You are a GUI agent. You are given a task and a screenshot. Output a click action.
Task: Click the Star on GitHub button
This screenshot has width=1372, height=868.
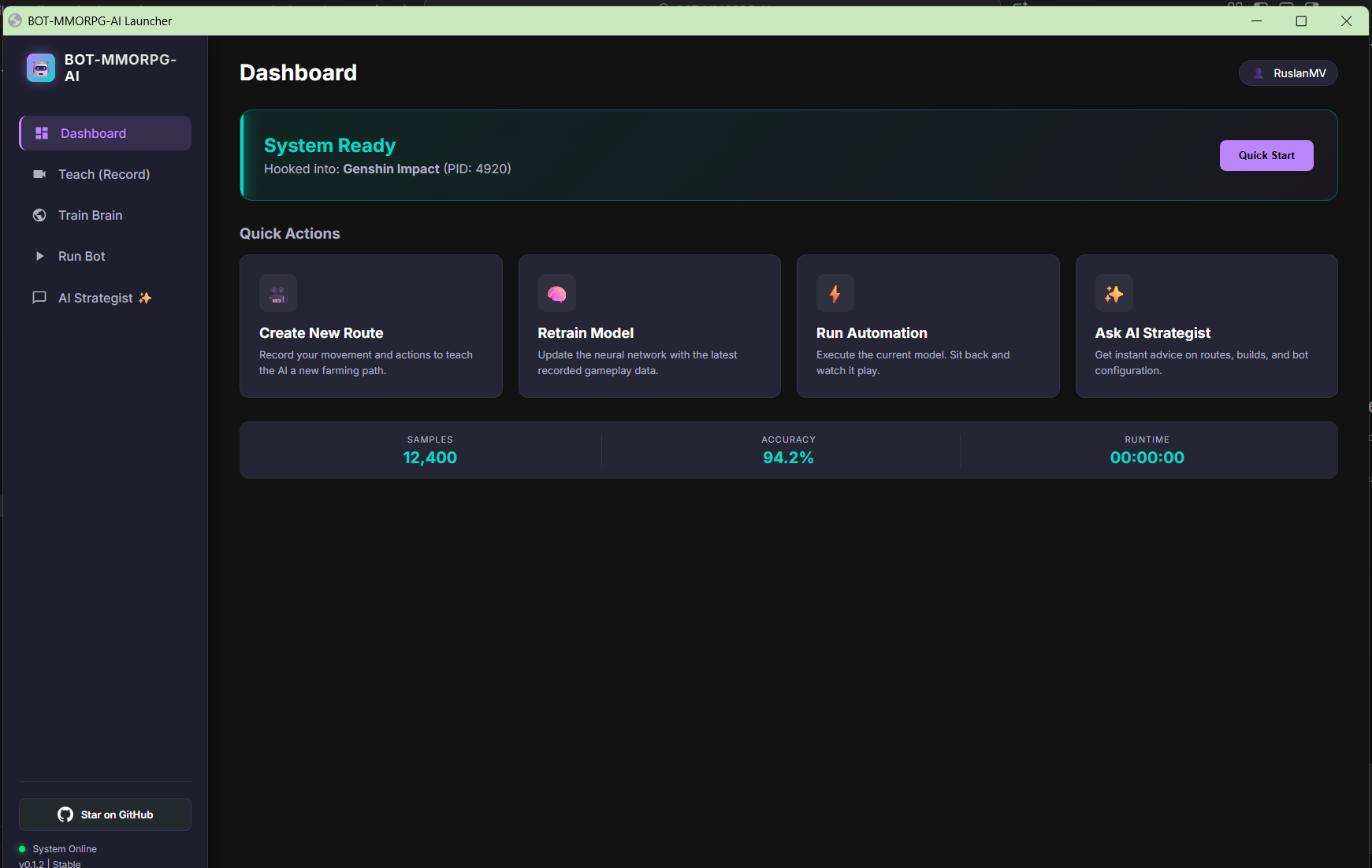pyautogui.click(x=106, y=814)
